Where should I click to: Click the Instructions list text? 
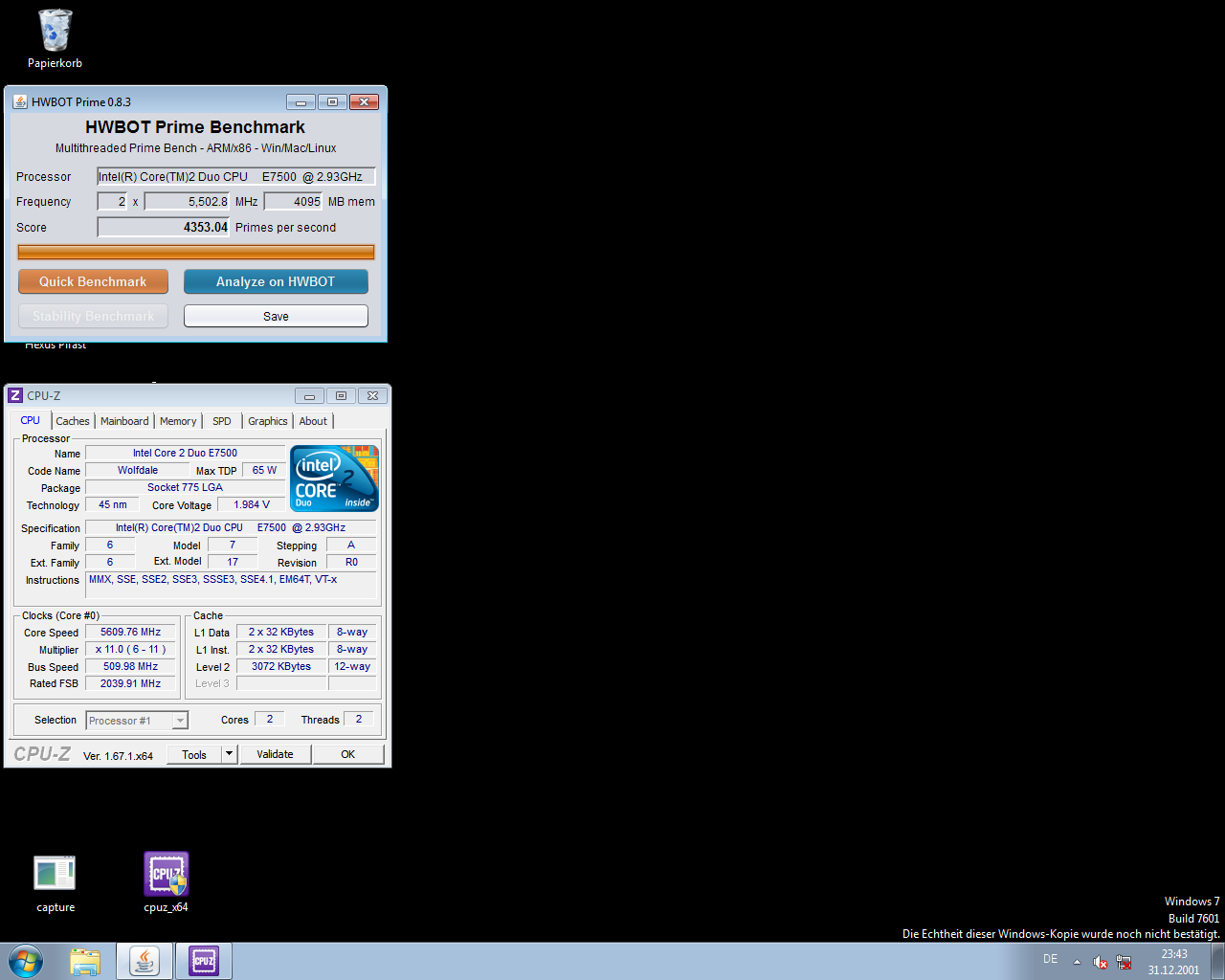point(231,585)
